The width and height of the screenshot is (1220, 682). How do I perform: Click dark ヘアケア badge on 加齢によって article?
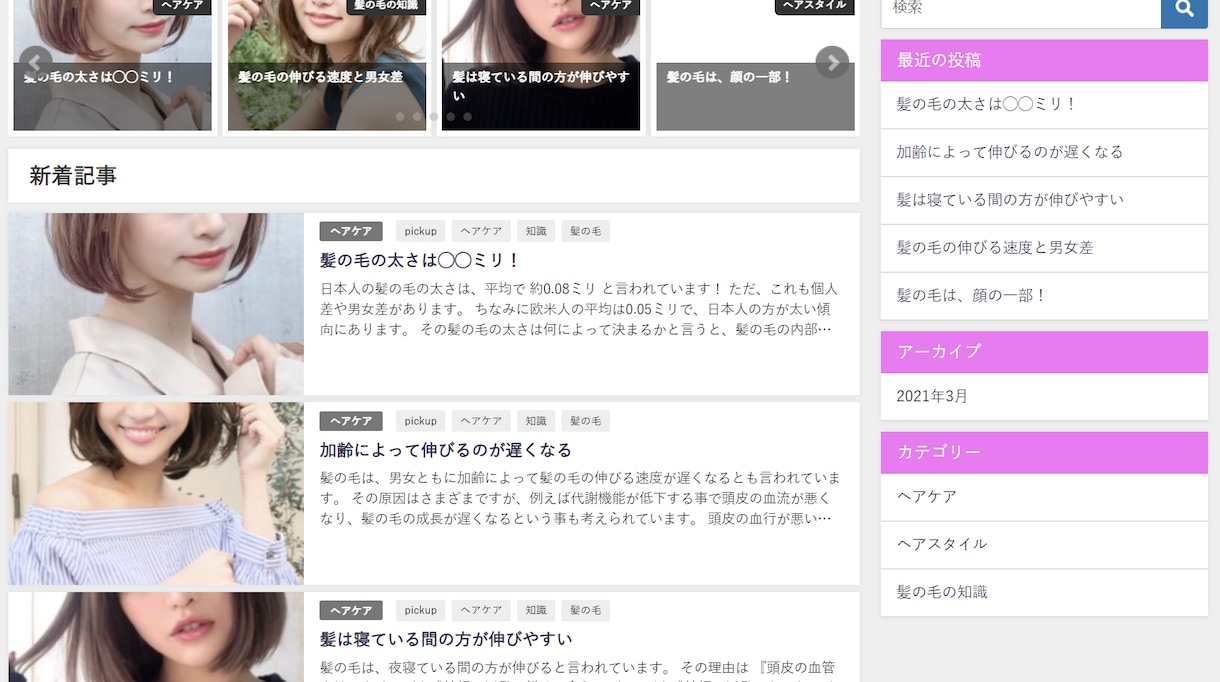(x=351, y=421)
